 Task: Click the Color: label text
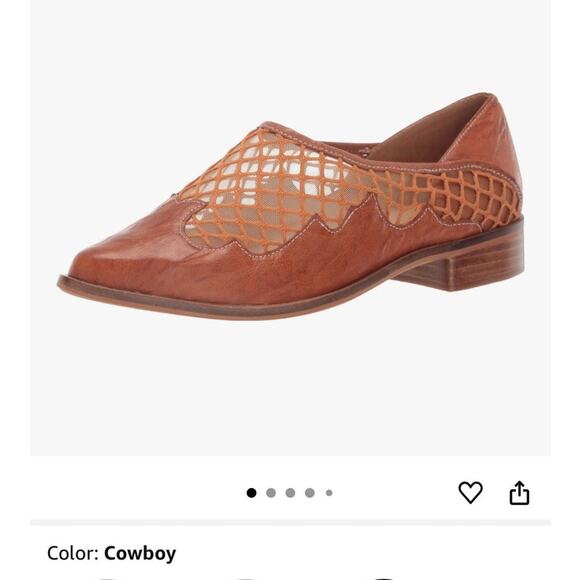click(72, 554)
